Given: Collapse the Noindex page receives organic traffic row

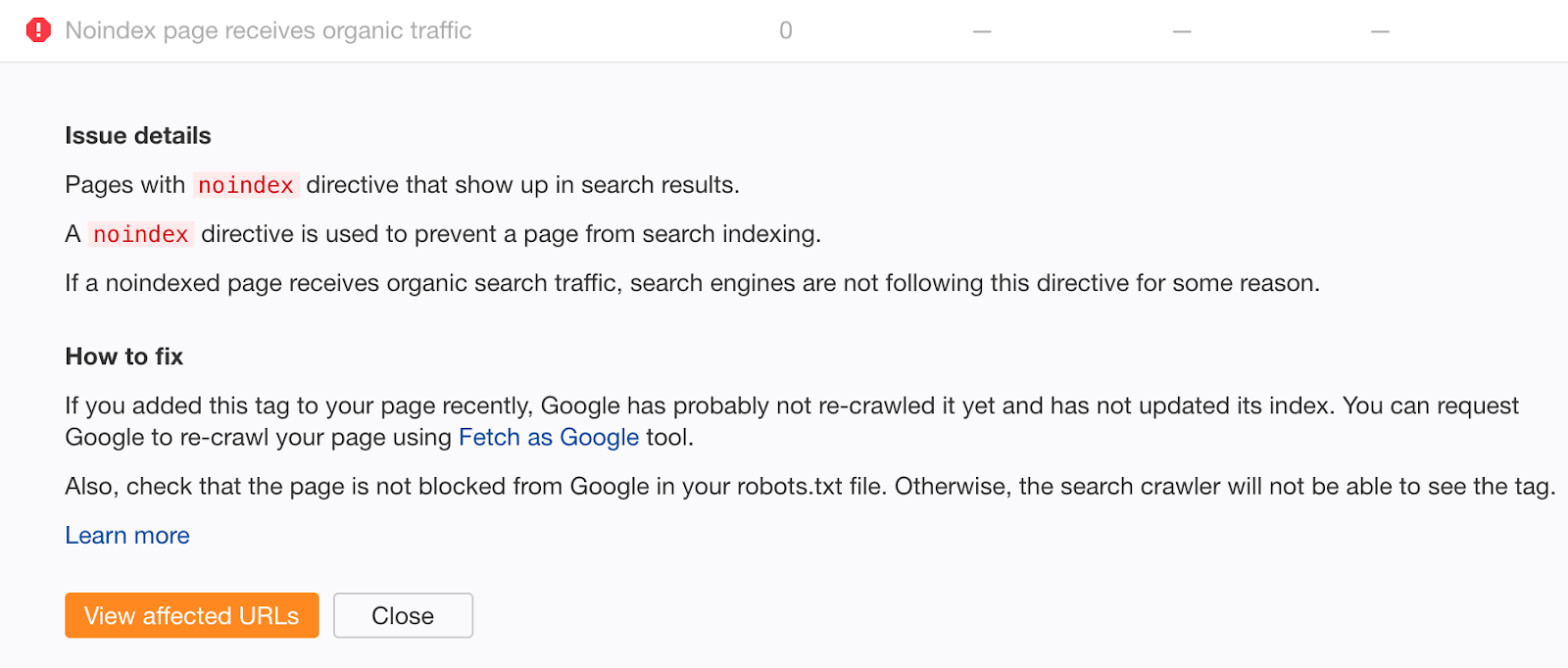Looking at the screenshot, I should coord(268,30).
